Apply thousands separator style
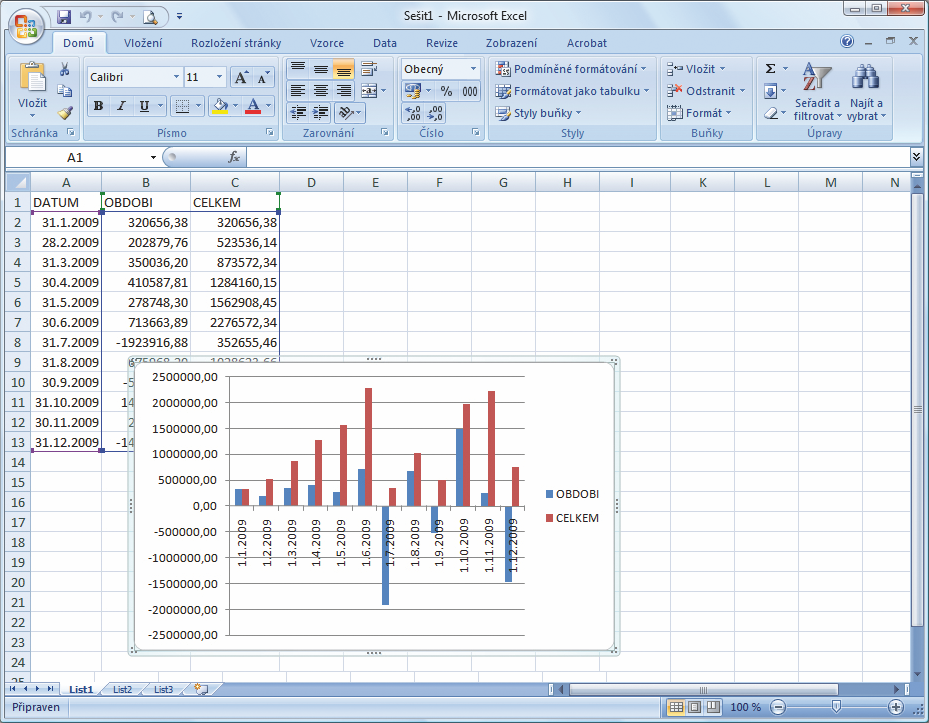Image resolution: width=929 pixels, height=723 pixels. click(x=470, y=91)
